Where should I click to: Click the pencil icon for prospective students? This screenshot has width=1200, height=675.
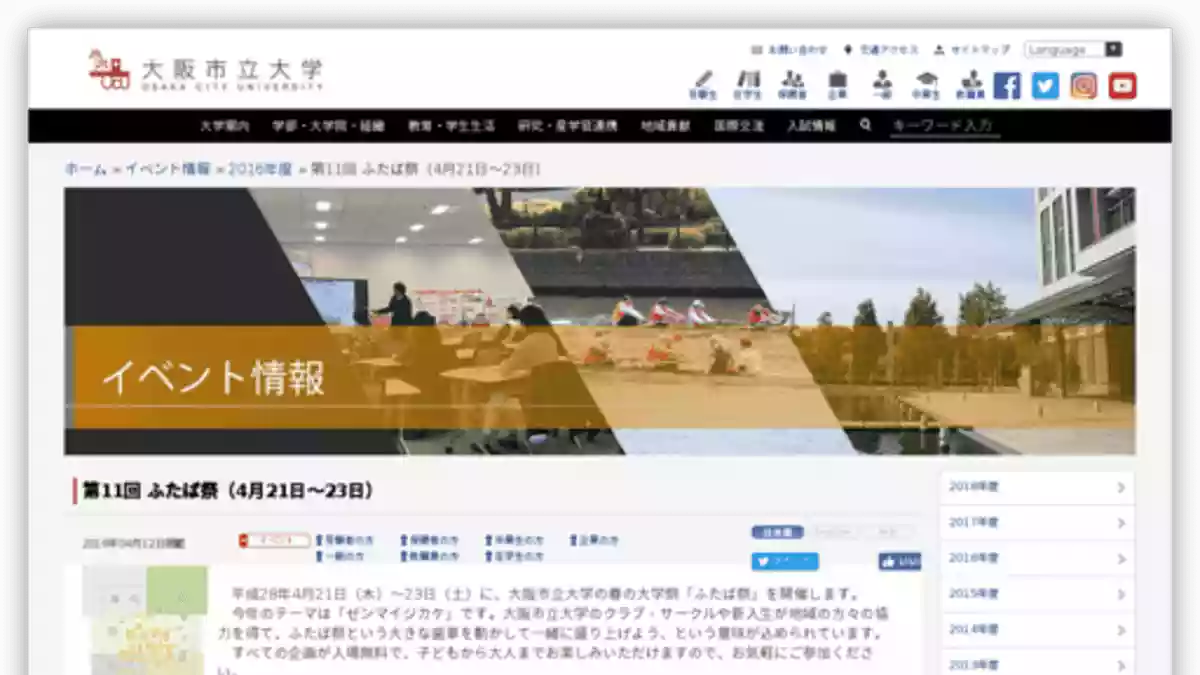click(703, 84)
